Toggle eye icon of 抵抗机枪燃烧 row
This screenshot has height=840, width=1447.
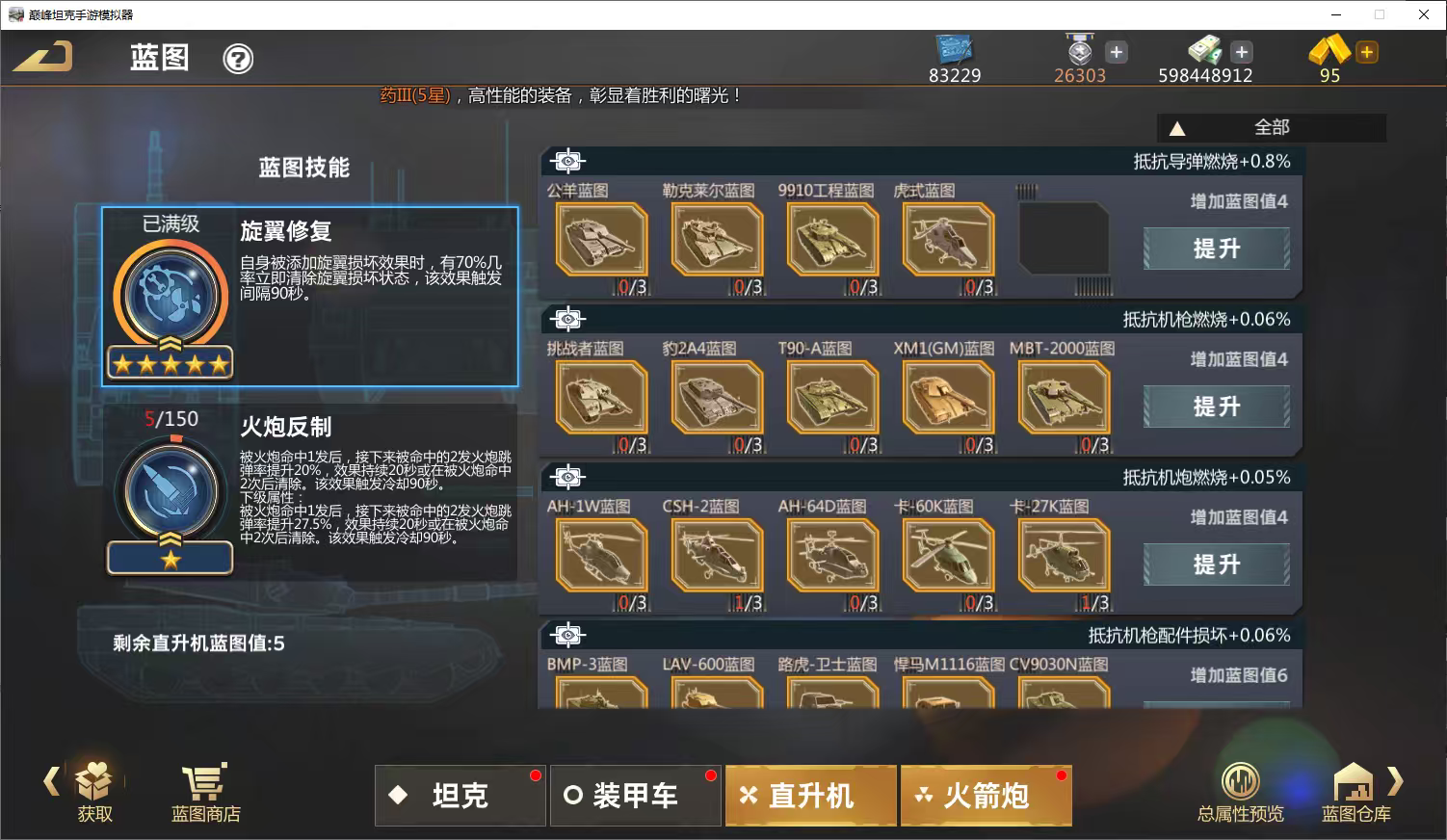(x=568, y=319)
